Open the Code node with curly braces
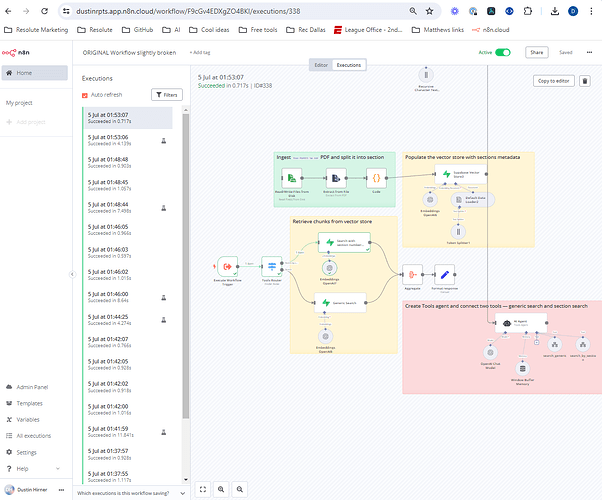This screenshot has width=602, height=500. click(376, 178)
